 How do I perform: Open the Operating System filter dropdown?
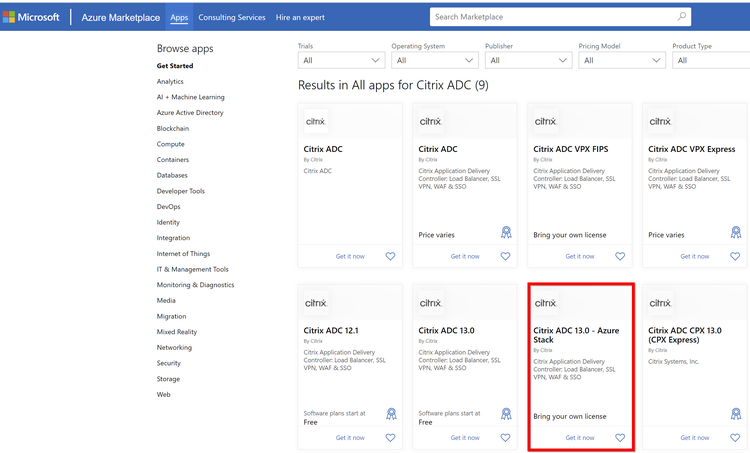[435, 60]
